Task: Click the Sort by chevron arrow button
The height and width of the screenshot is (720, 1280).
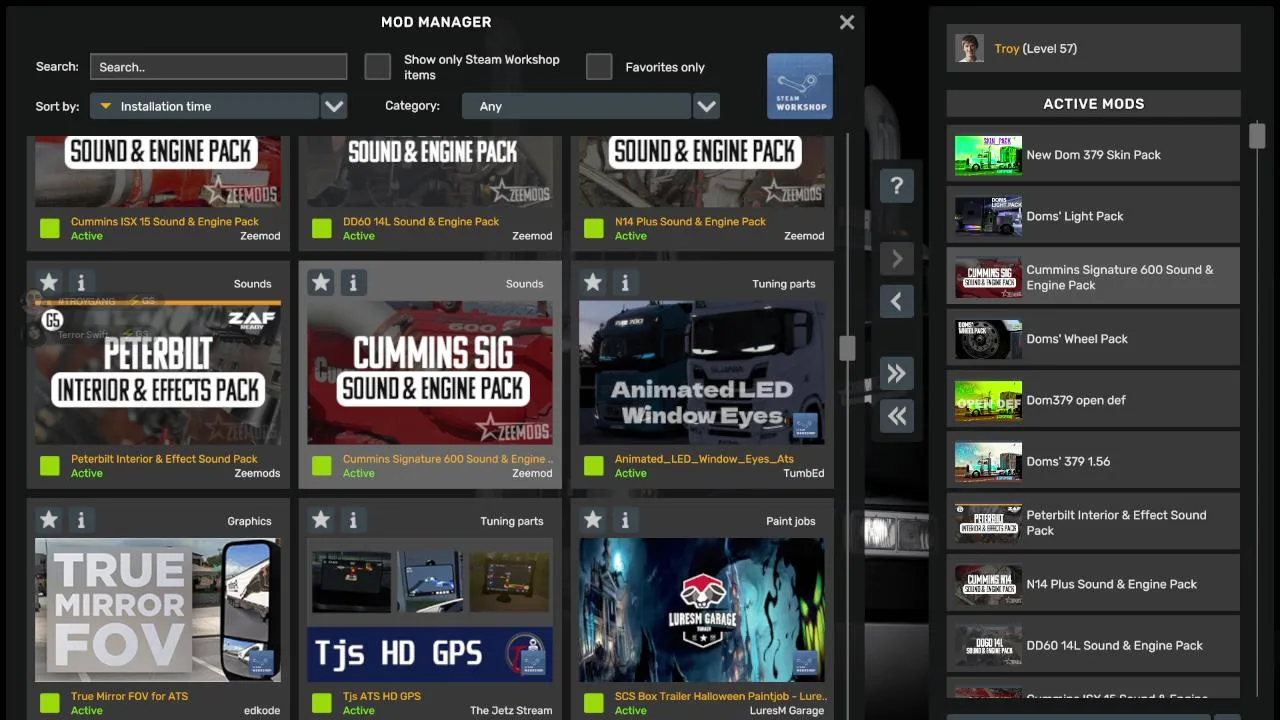Action: click(x=334, y=106)
